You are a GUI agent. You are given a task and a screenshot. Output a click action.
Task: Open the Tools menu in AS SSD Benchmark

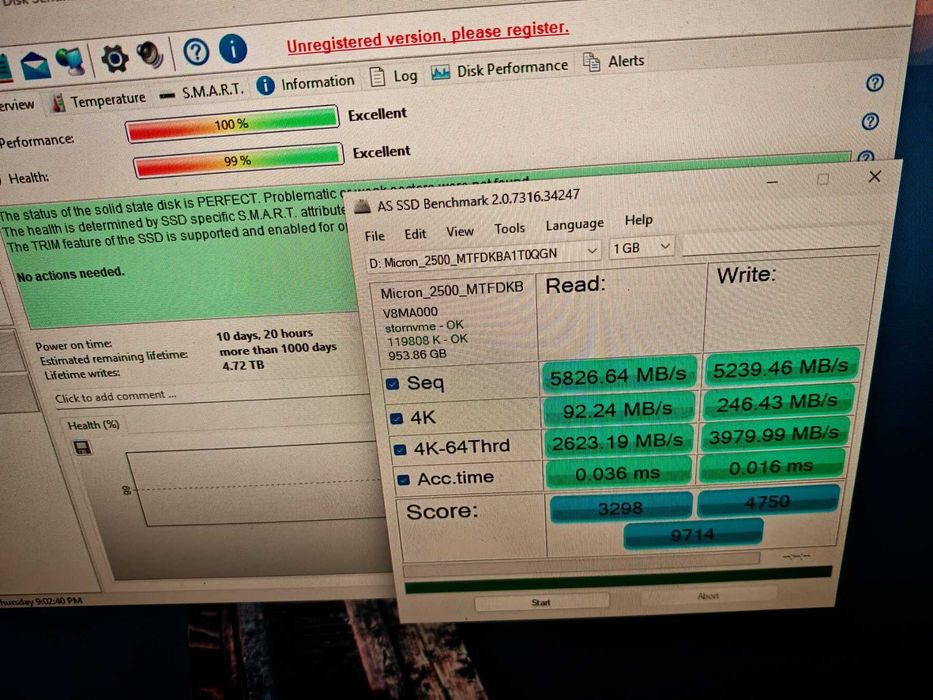(x=509, y=228)
